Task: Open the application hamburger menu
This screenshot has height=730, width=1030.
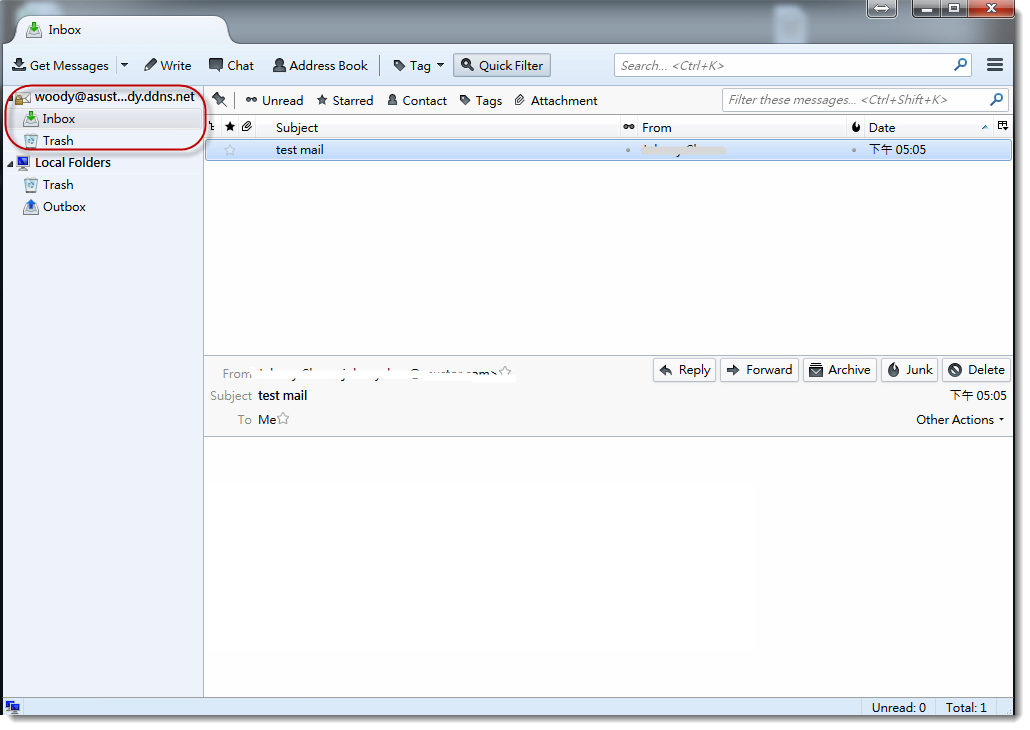Action: 994,64
